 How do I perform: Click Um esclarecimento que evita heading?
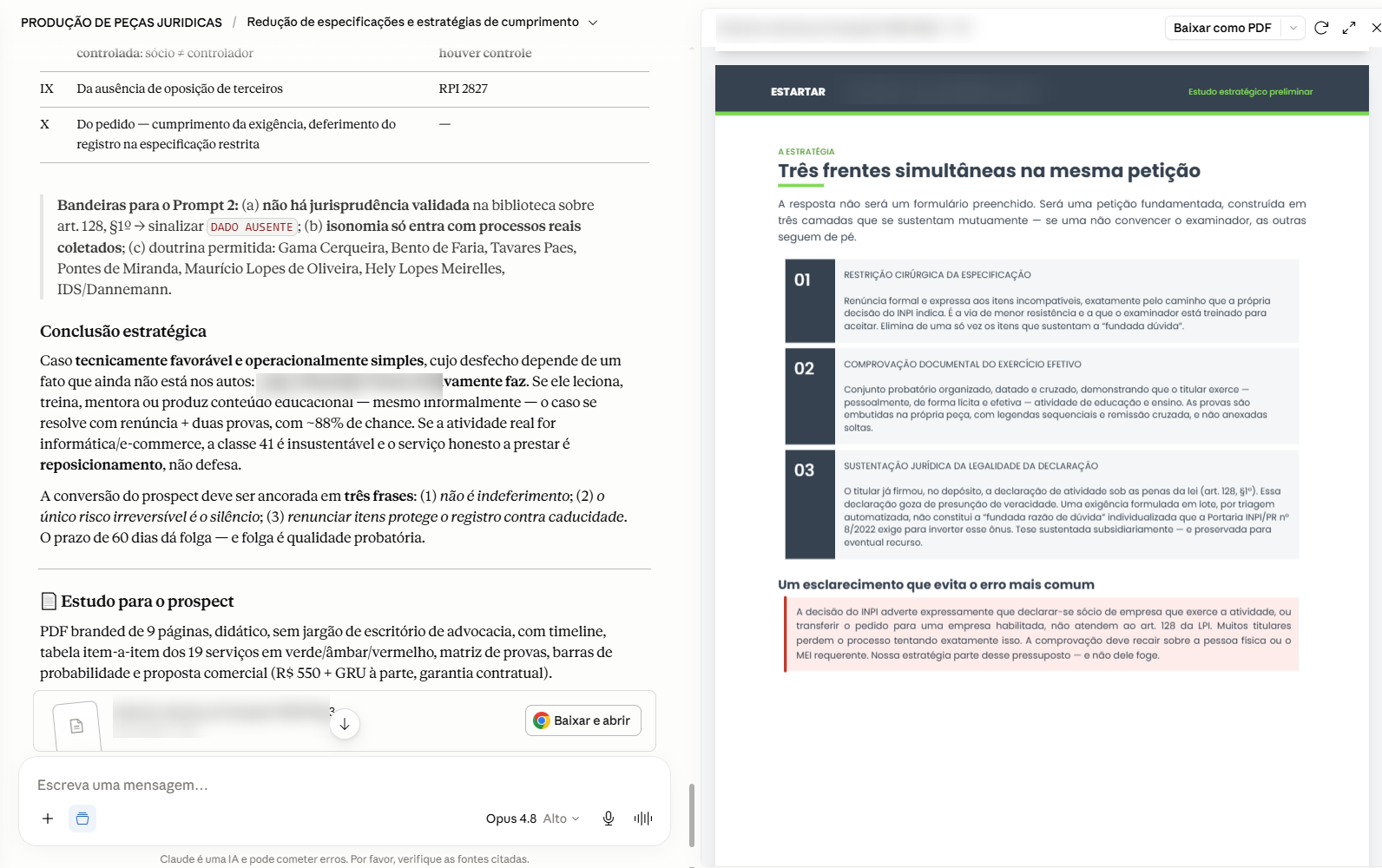936,585
